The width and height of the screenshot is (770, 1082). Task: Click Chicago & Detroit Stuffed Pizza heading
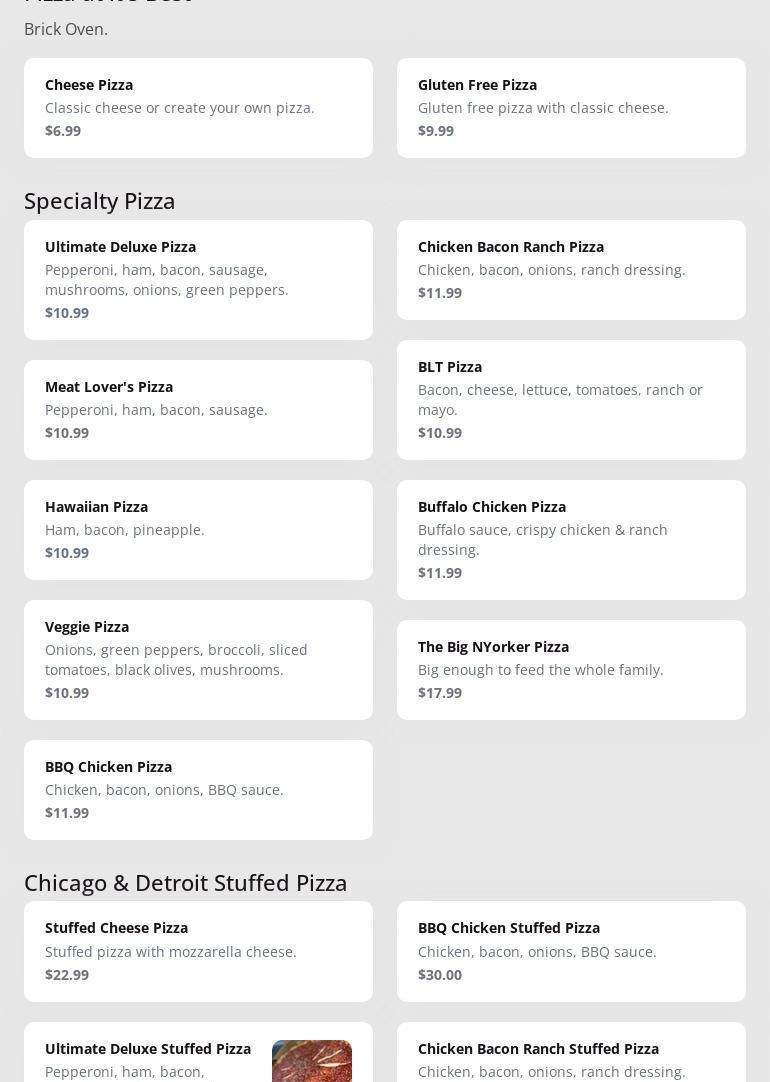186,882
